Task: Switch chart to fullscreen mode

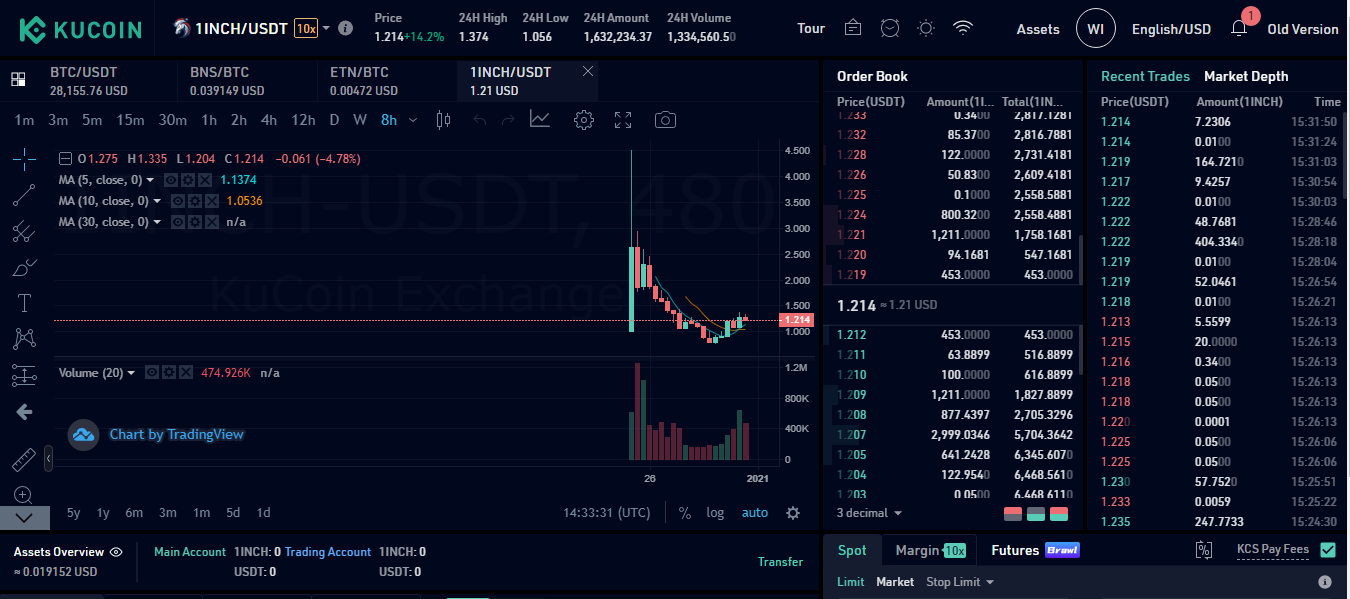Action: point(623,120)
